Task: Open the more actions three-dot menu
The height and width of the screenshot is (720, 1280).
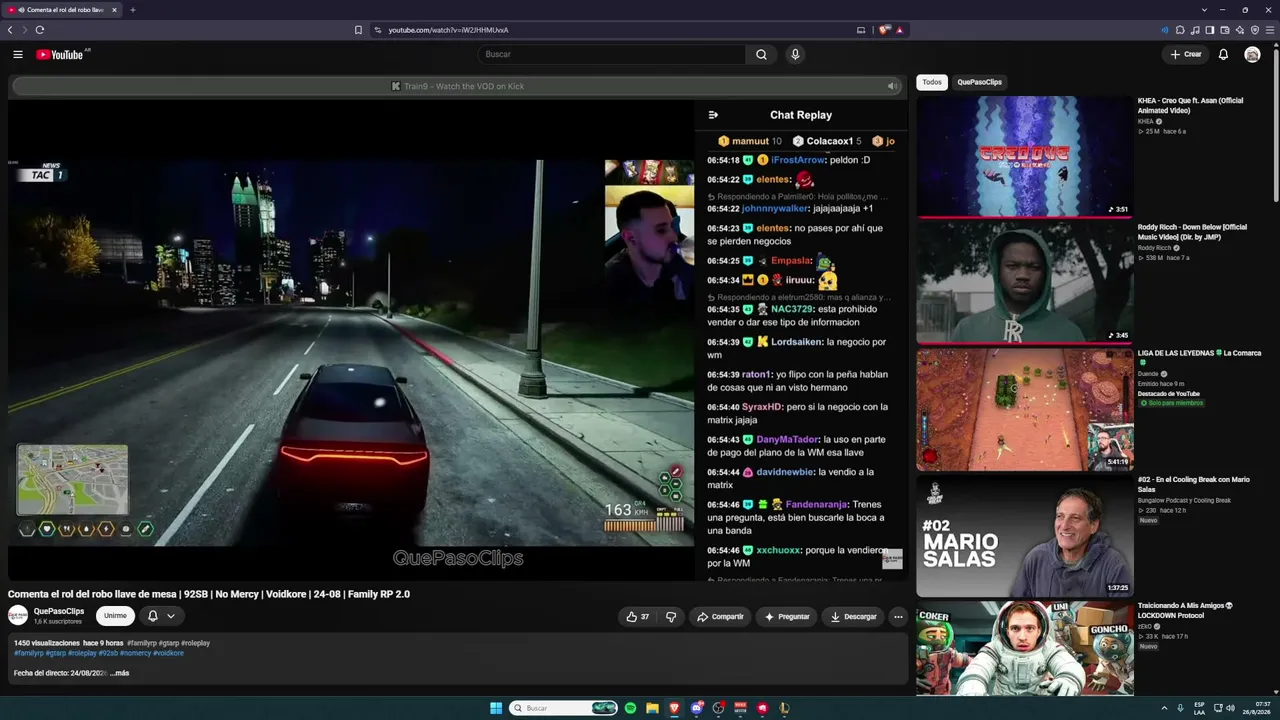Action: [898, 617]
